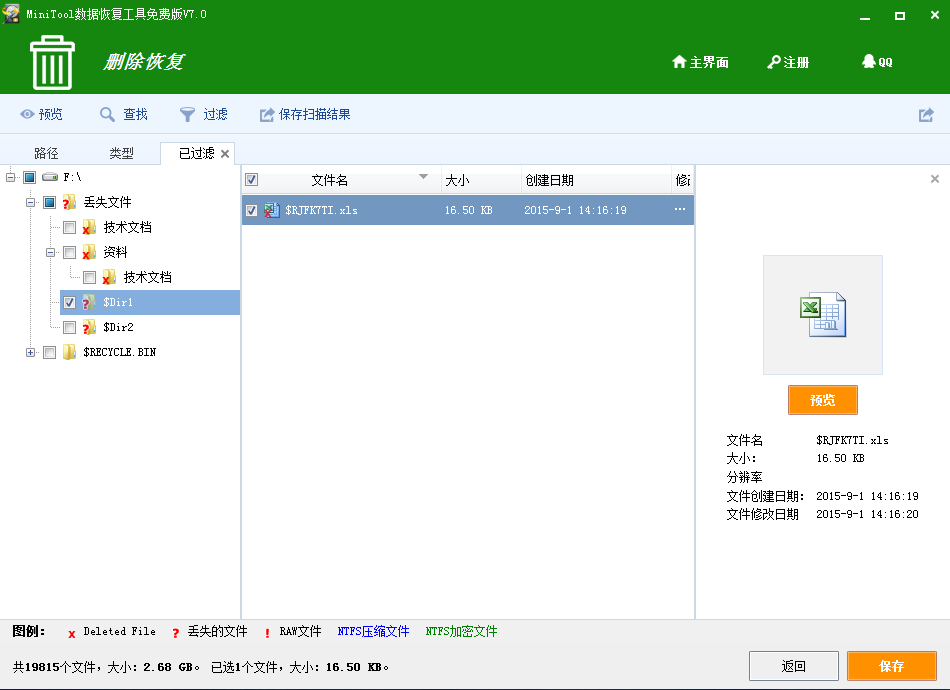Click the $RJFK7TI.xls Excel file icon
Viewport: 950px width, 690px height.
tap(271, 210)
